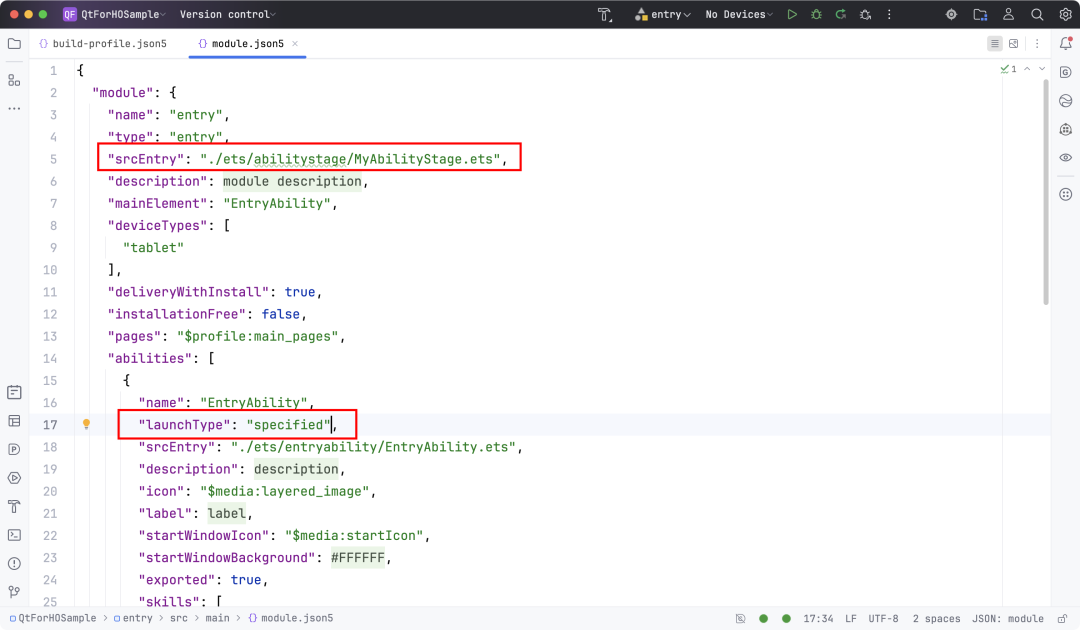Go to previous highlighted problem arrow
Viewport: 1080px width, 630px height.
tap(1027, 69)
